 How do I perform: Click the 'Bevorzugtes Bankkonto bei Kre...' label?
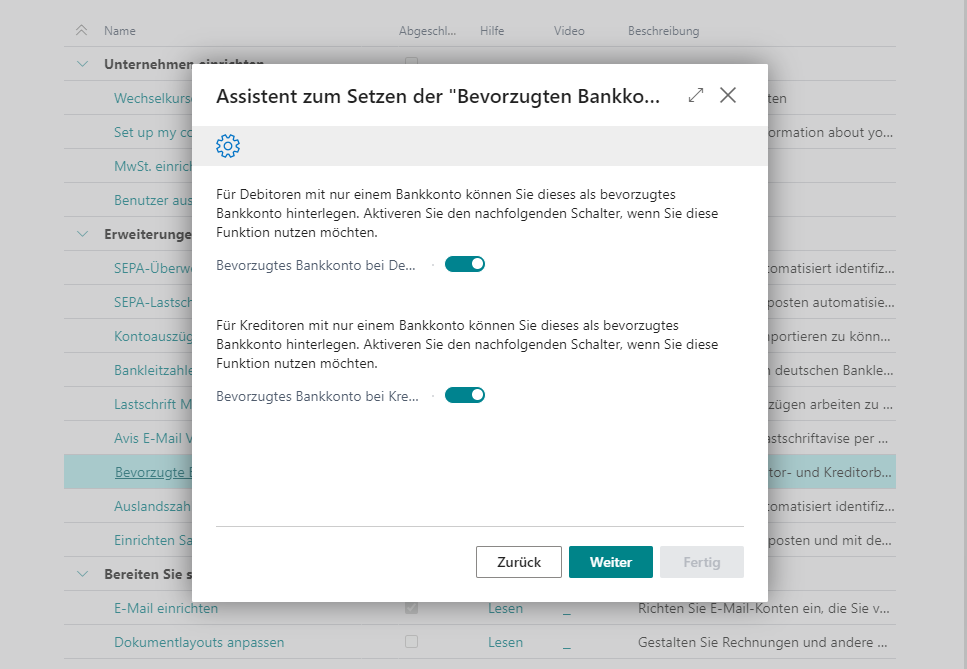(317, 396)
